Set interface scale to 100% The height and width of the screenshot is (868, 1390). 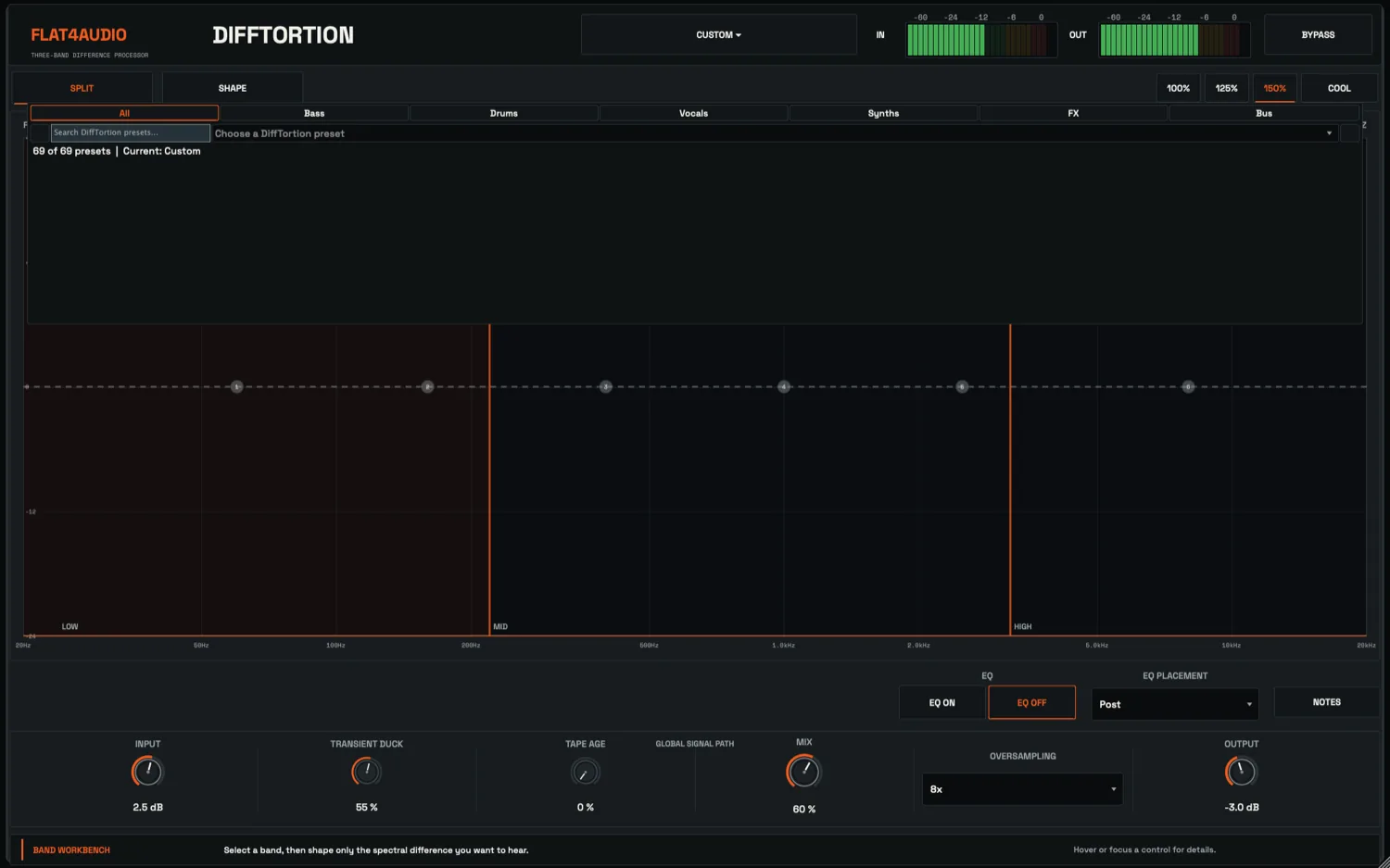1178,88
